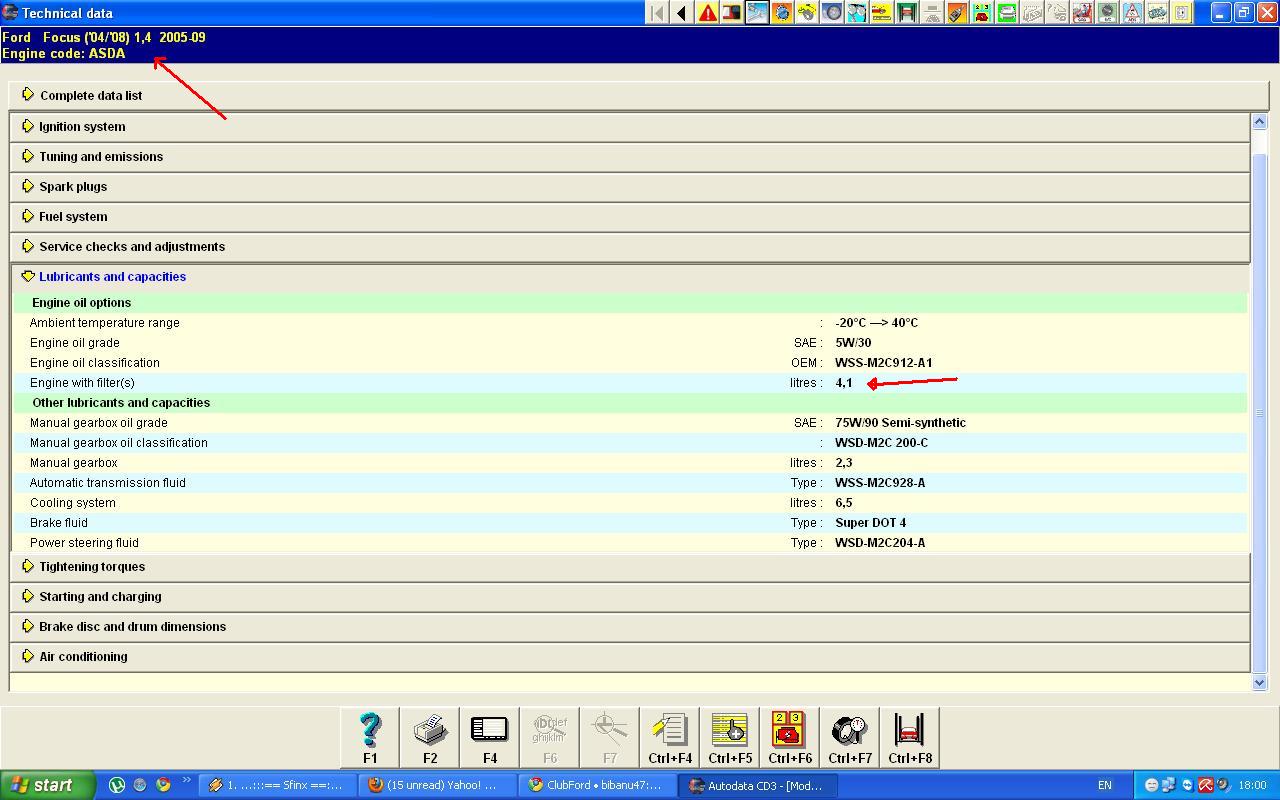Open the F4 screen view button
1280x800 pixels.
[x=490, y=737]
